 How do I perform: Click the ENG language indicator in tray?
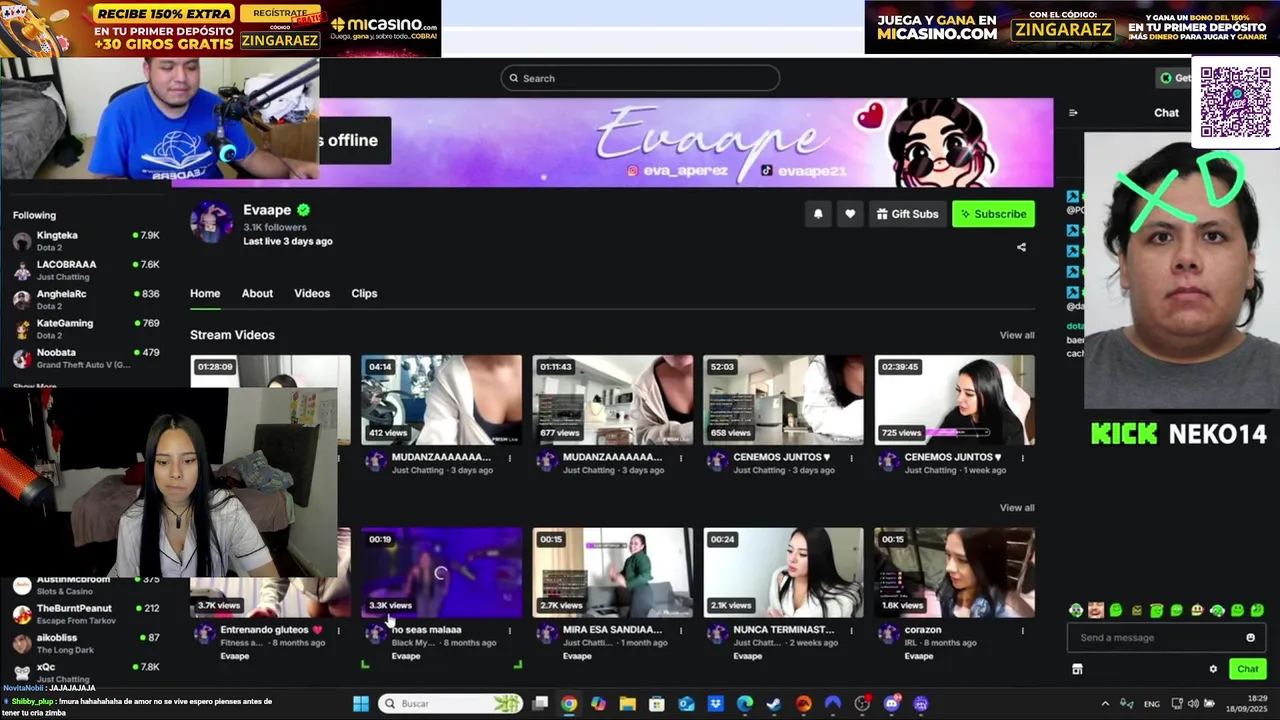1152,704
